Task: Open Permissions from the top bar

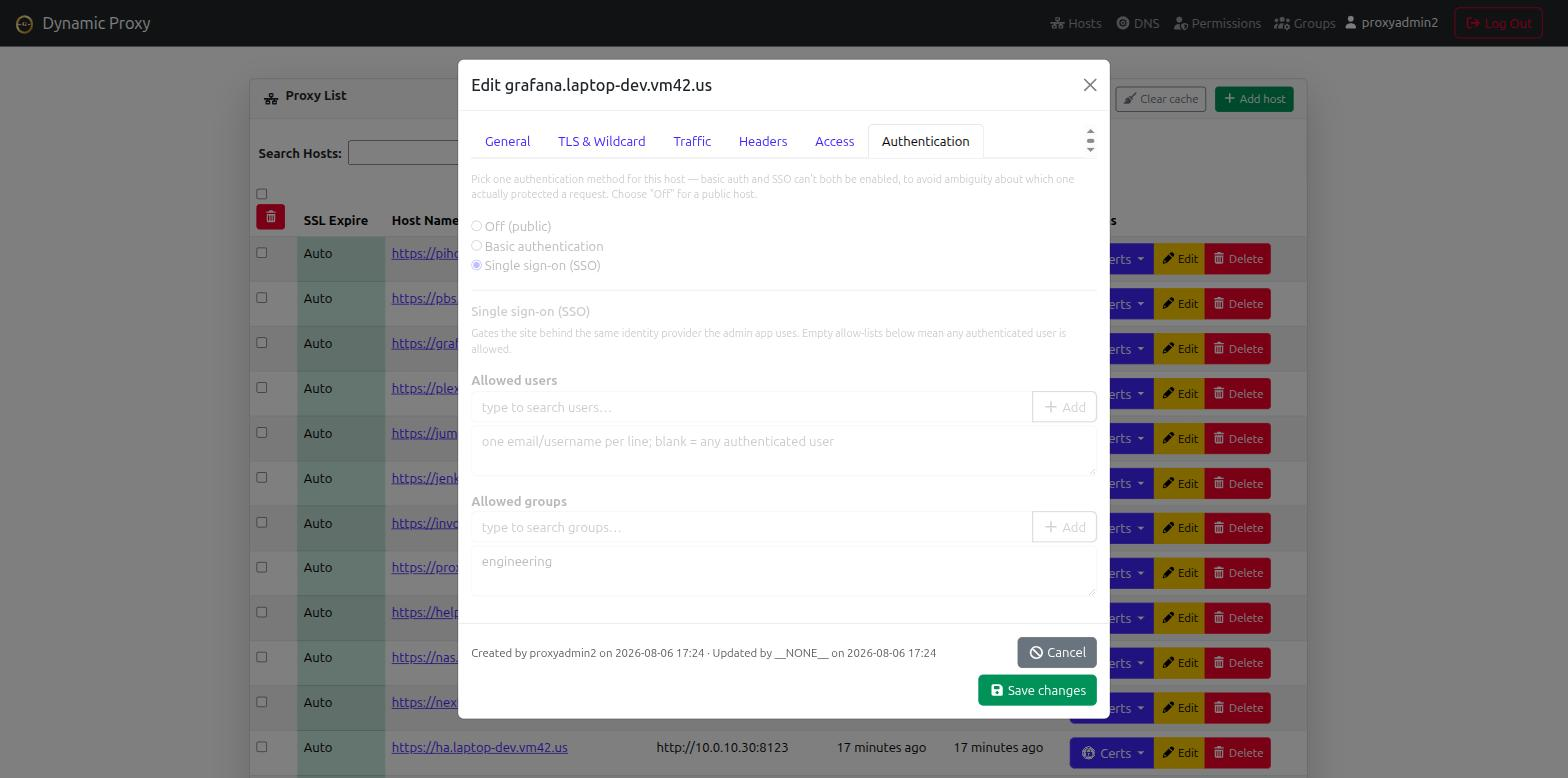Action: 1217,23
